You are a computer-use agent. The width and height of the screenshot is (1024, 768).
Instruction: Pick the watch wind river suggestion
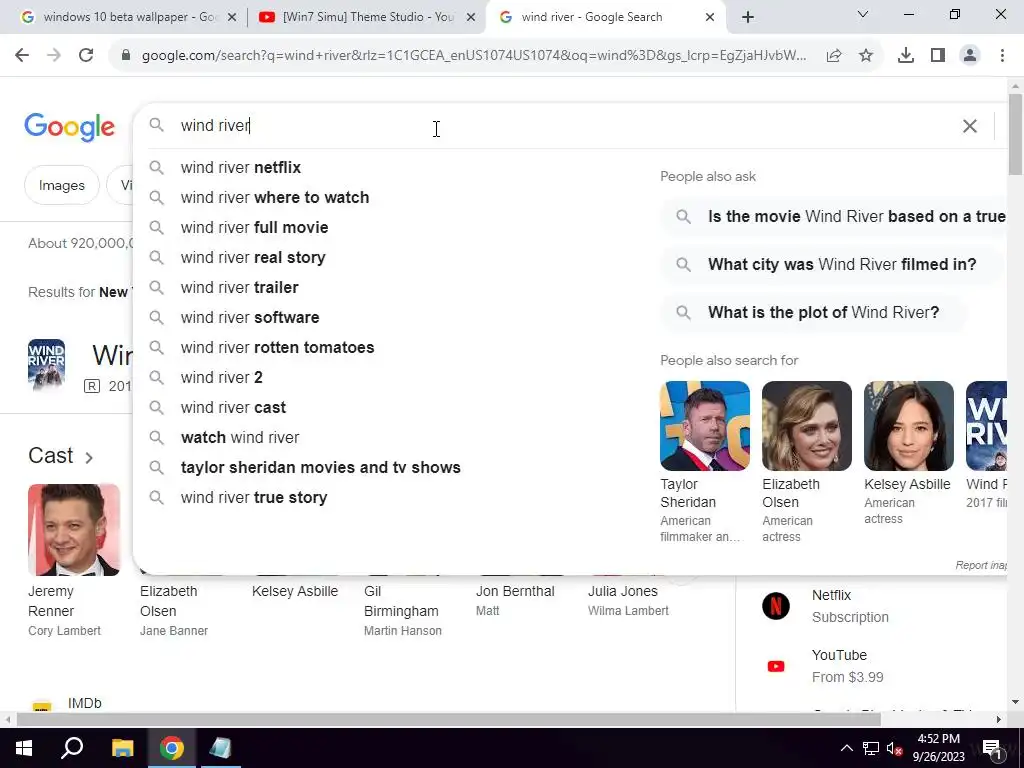240,438
